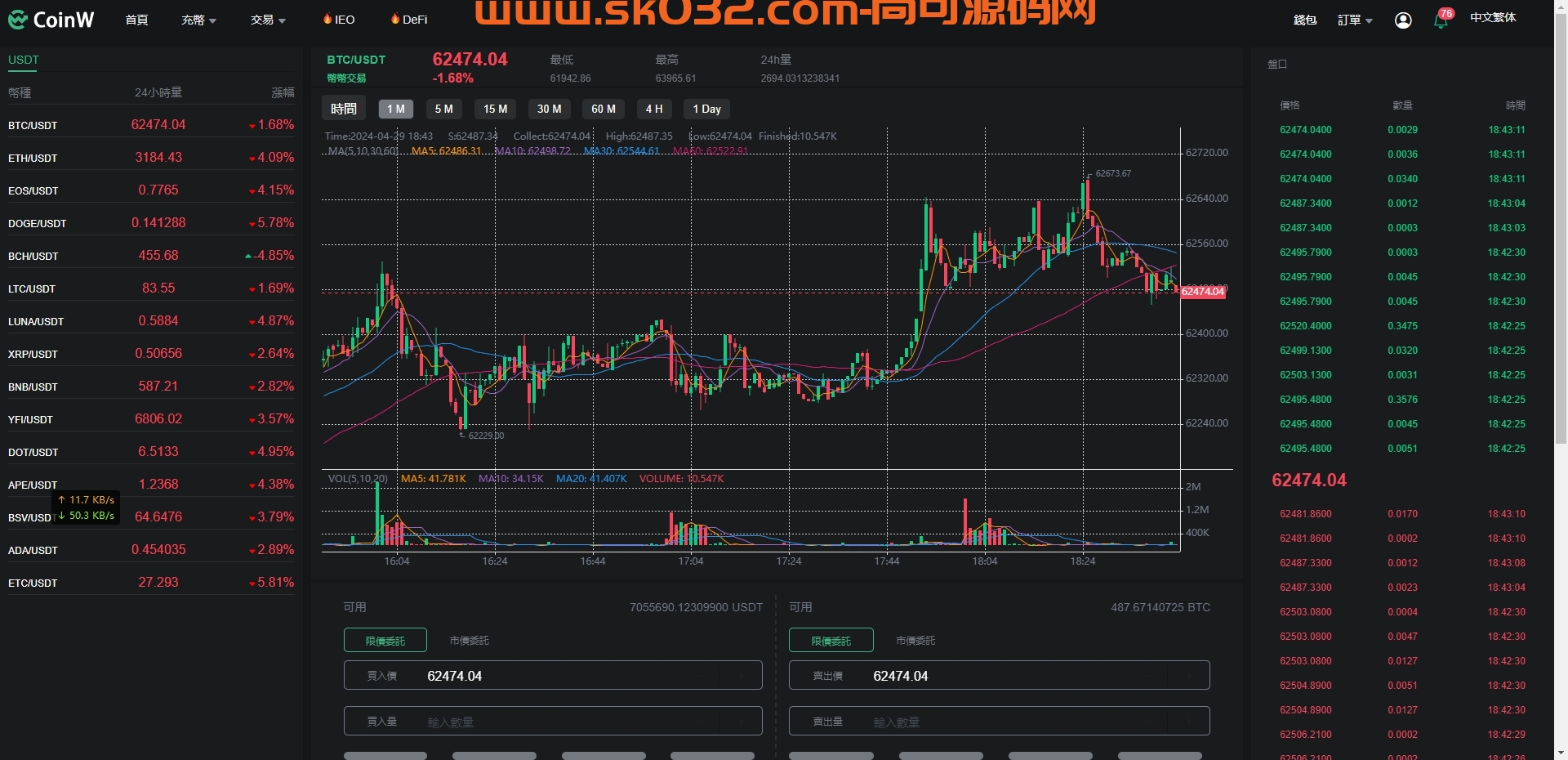Open the notifications bell icon
1568x760 pixels.
(x=1441, y=21)
